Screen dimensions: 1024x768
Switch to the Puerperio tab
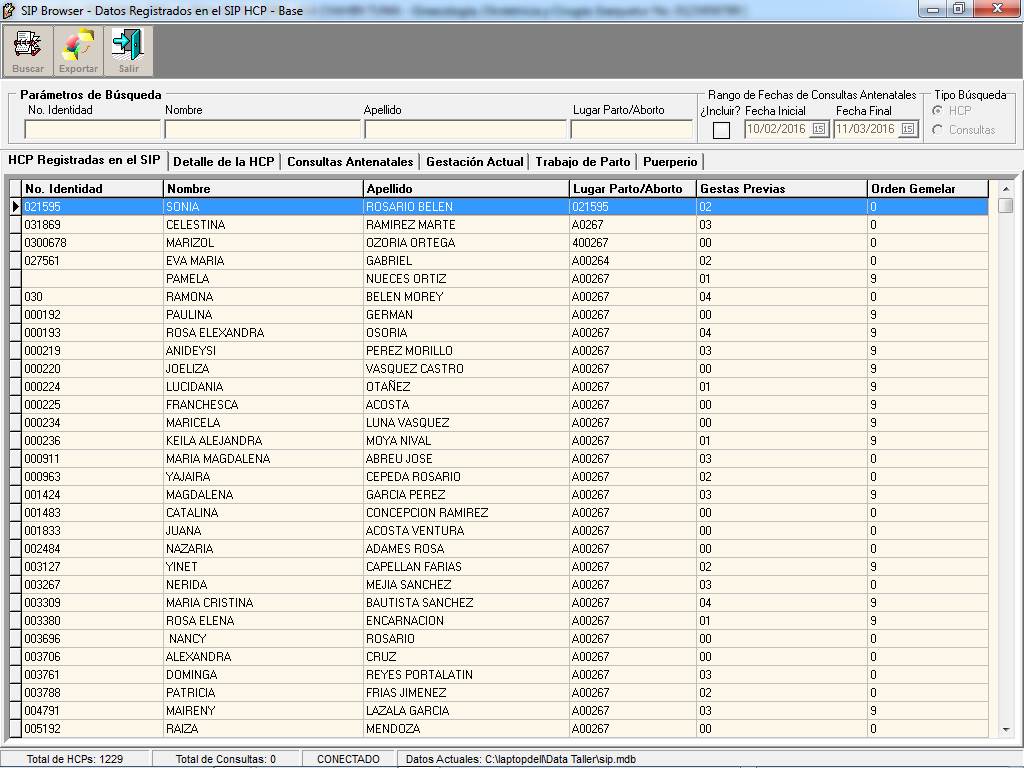[670, 162]
